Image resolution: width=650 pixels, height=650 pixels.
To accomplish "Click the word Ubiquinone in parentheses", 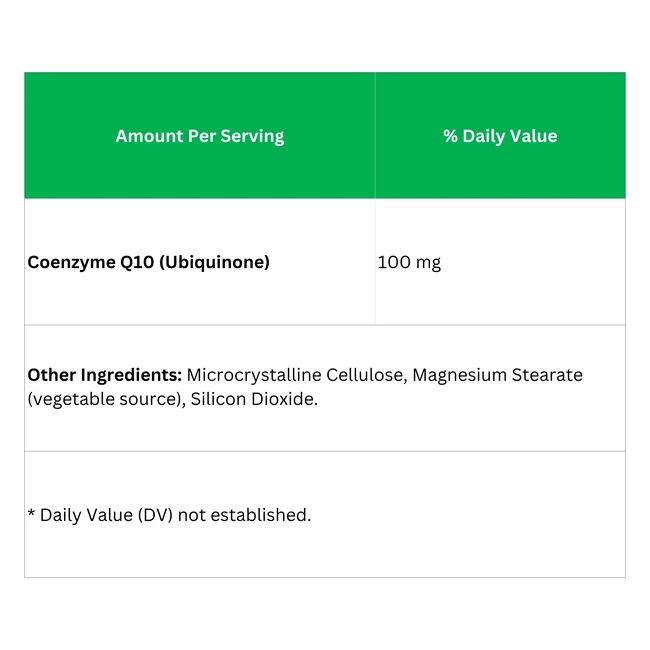I will click(214, 262).
